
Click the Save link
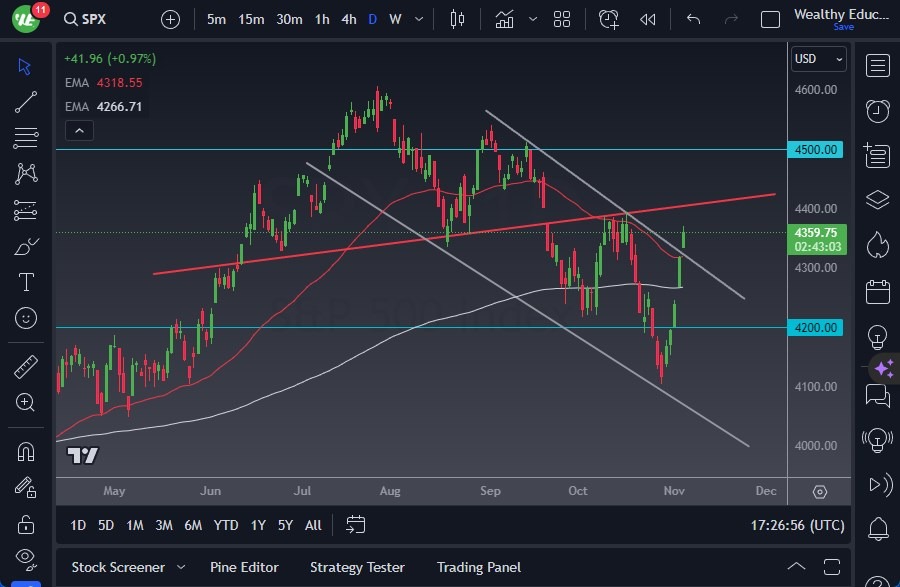pos(845,28)
